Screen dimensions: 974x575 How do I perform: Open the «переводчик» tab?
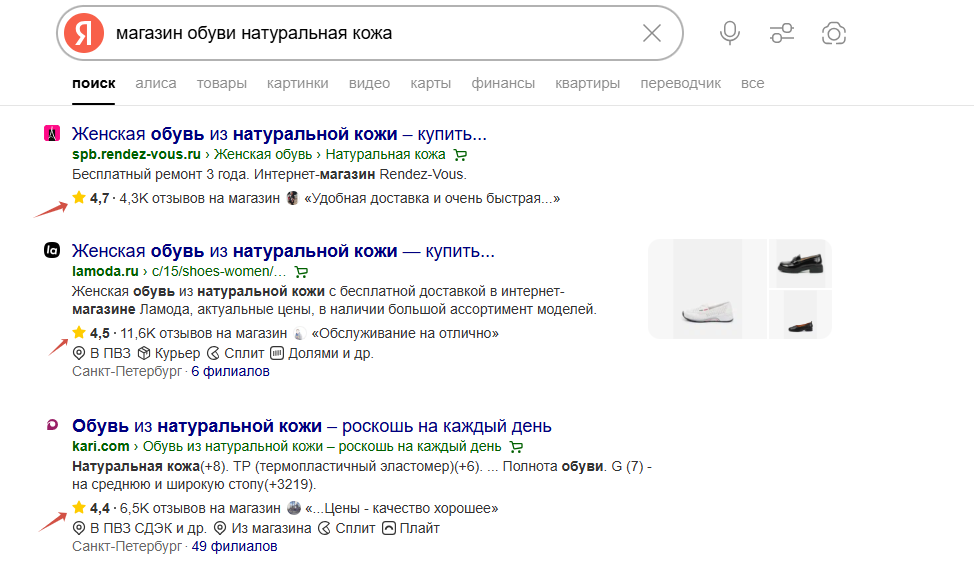681,83
